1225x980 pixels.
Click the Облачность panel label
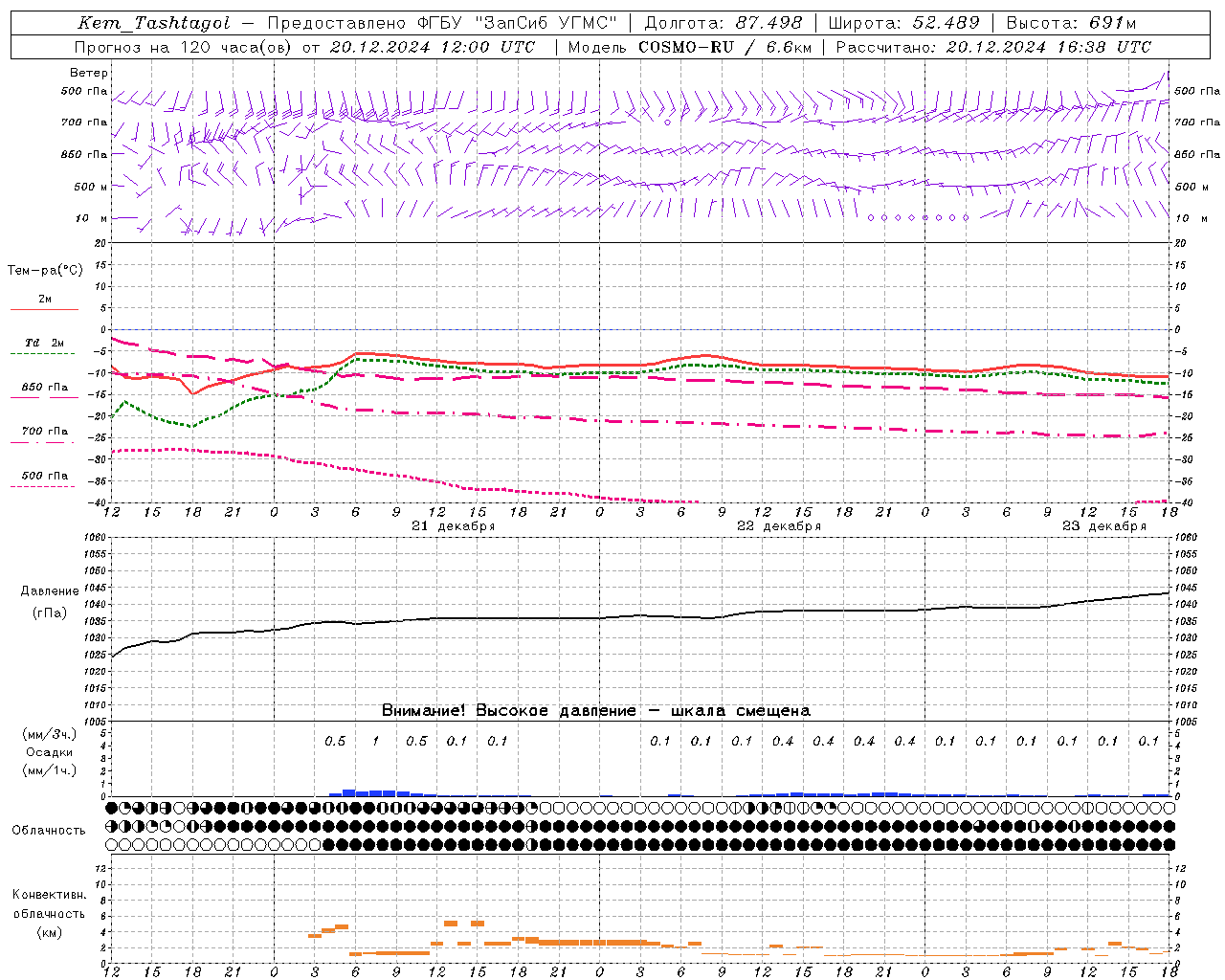click(x=49, y=831)
